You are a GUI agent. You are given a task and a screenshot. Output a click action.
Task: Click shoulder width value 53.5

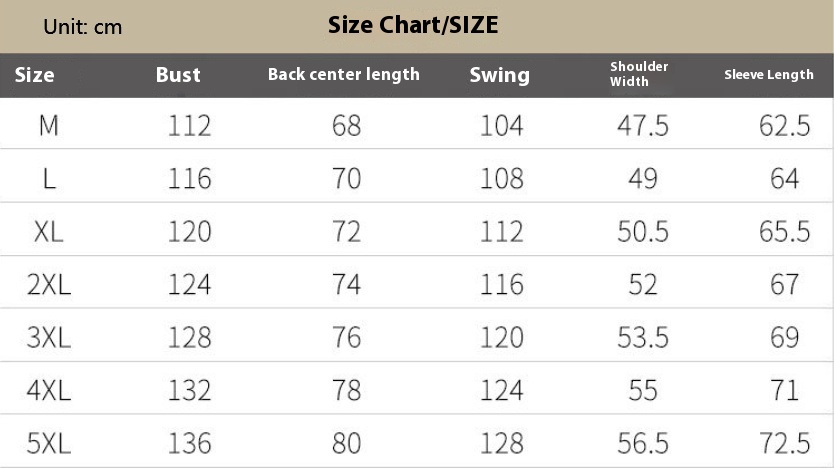click(x=643, y=338)
